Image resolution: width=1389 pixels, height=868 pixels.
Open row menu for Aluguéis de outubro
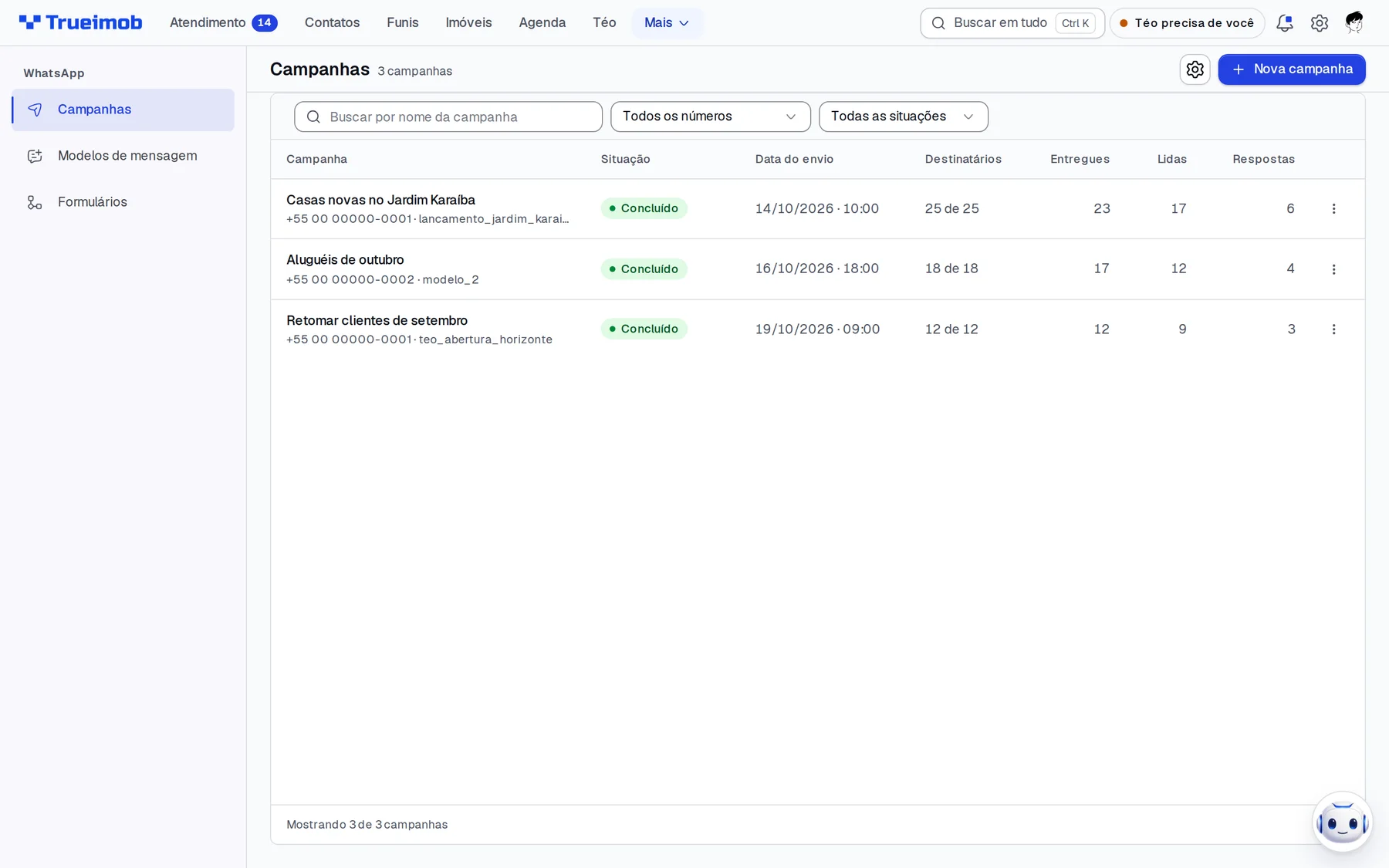click(1333, 269)
